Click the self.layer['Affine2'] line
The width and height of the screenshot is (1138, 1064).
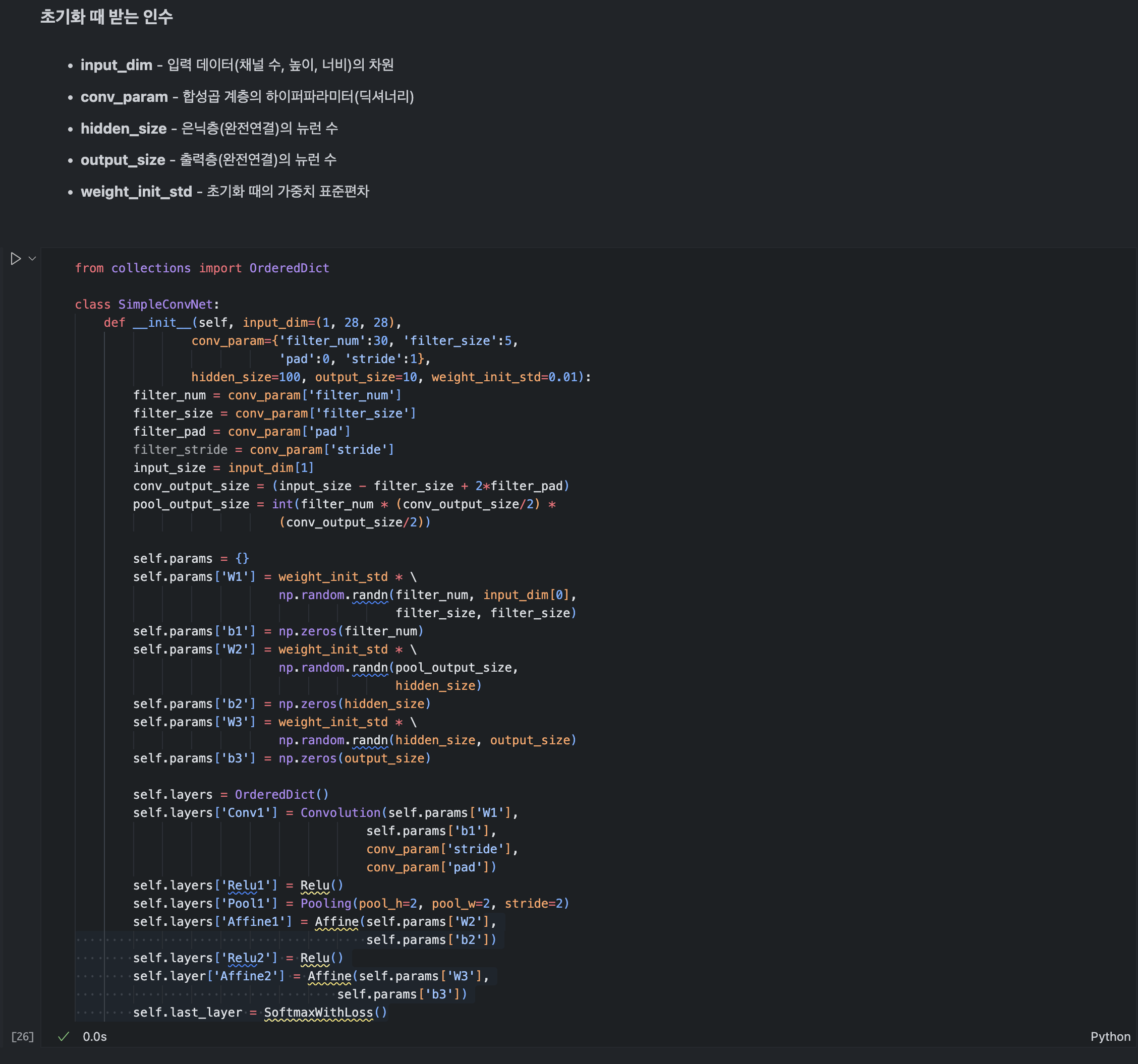(311, 976)
